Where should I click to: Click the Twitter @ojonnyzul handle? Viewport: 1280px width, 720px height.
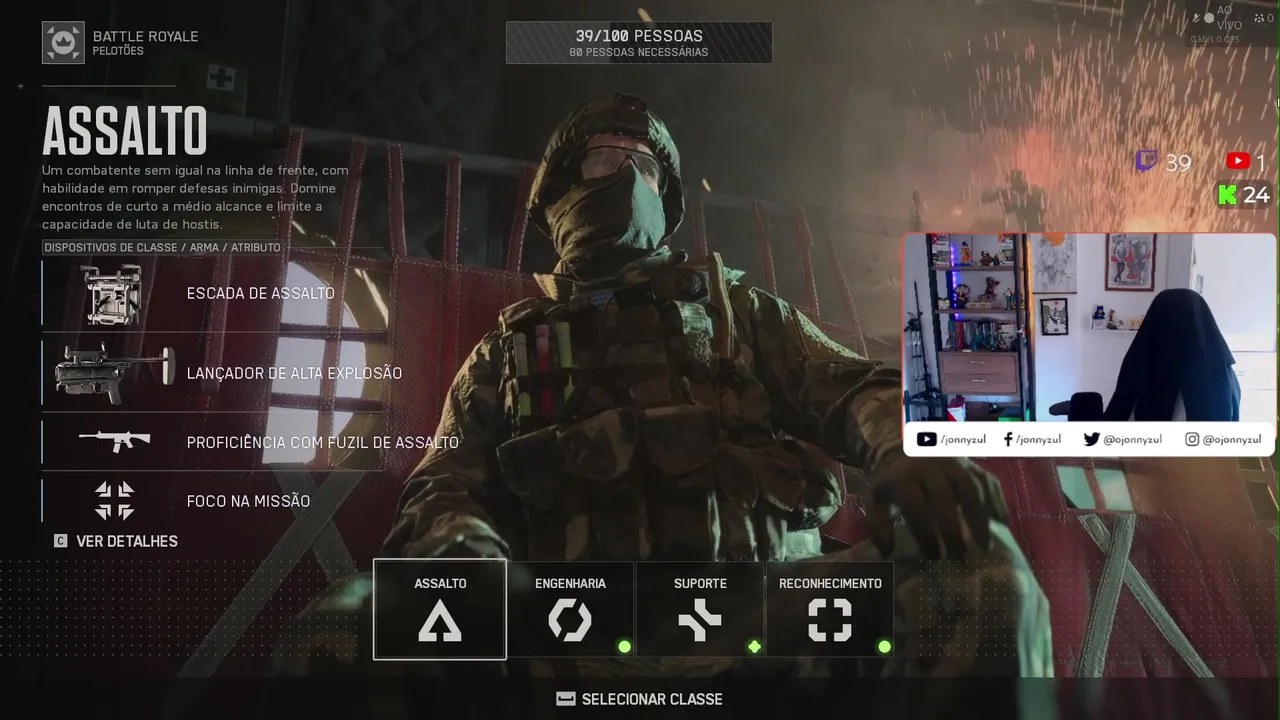click(1123, 439)
